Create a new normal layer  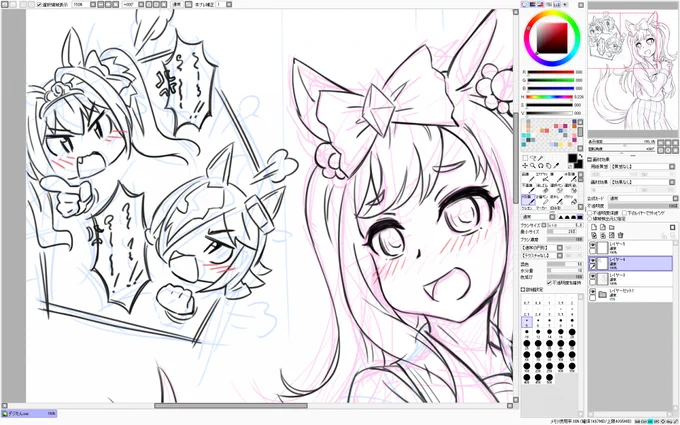[594, 227]
